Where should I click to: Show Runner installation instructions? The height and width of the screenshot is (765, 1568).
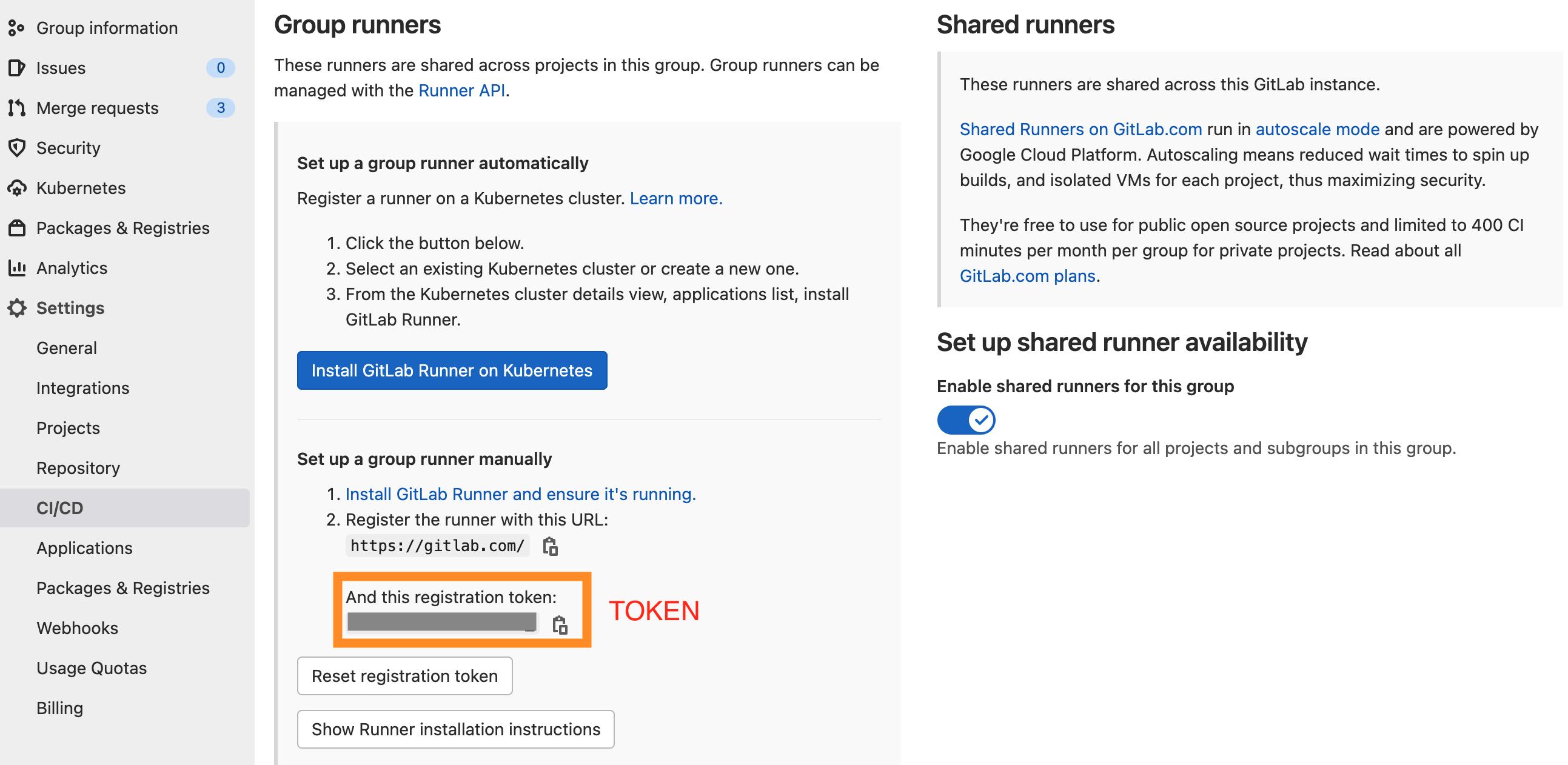coord(455,729)
